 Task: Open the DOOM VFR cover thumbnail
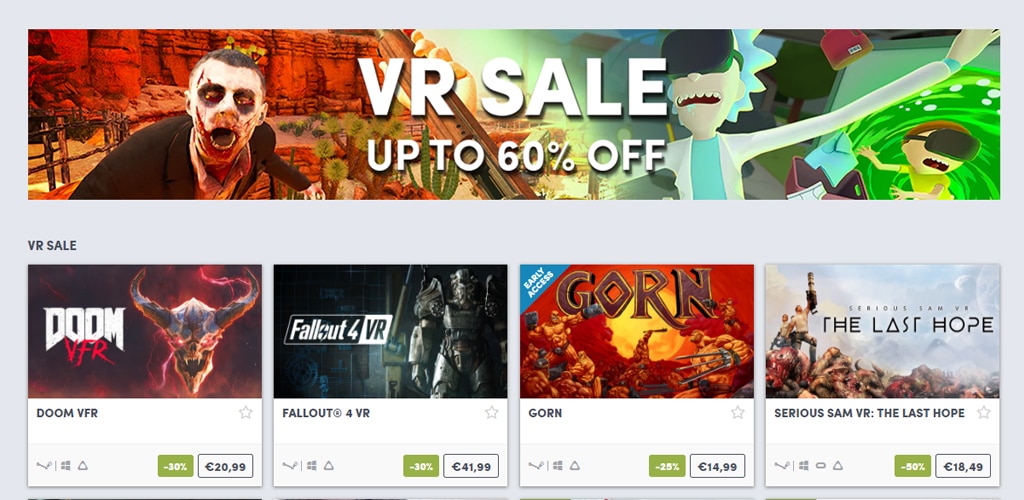coord(145,332)
